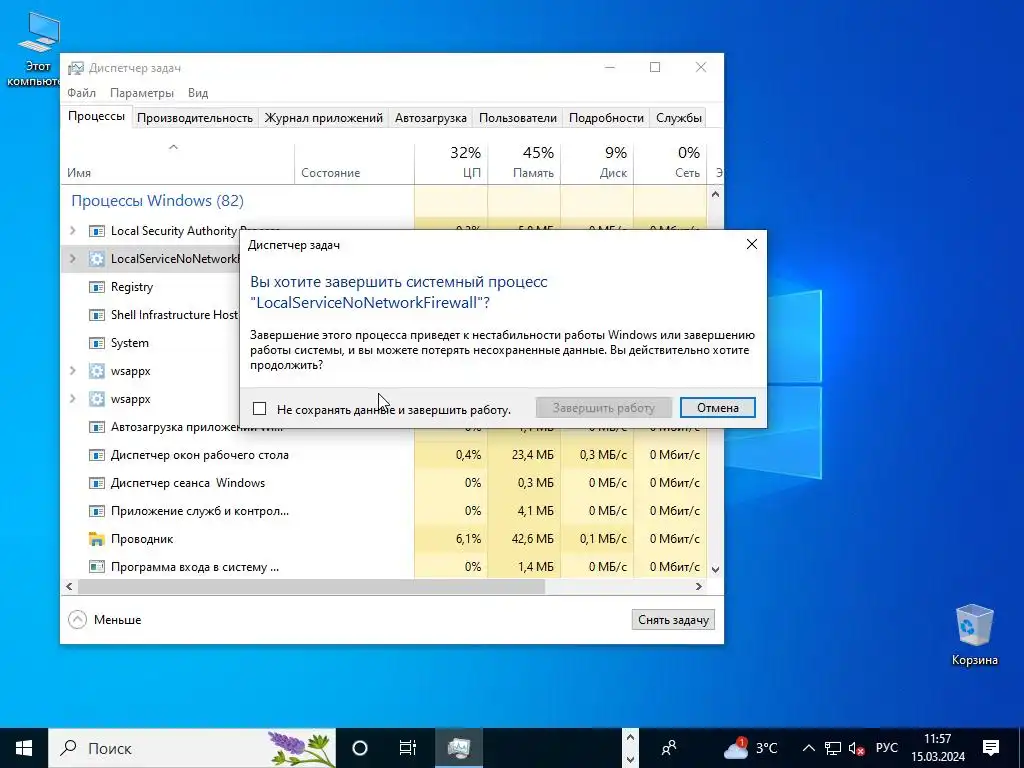1024x768 pixels.
Task: Click the horizontal scrollbar thumb
Action: [x=311, y=586]
